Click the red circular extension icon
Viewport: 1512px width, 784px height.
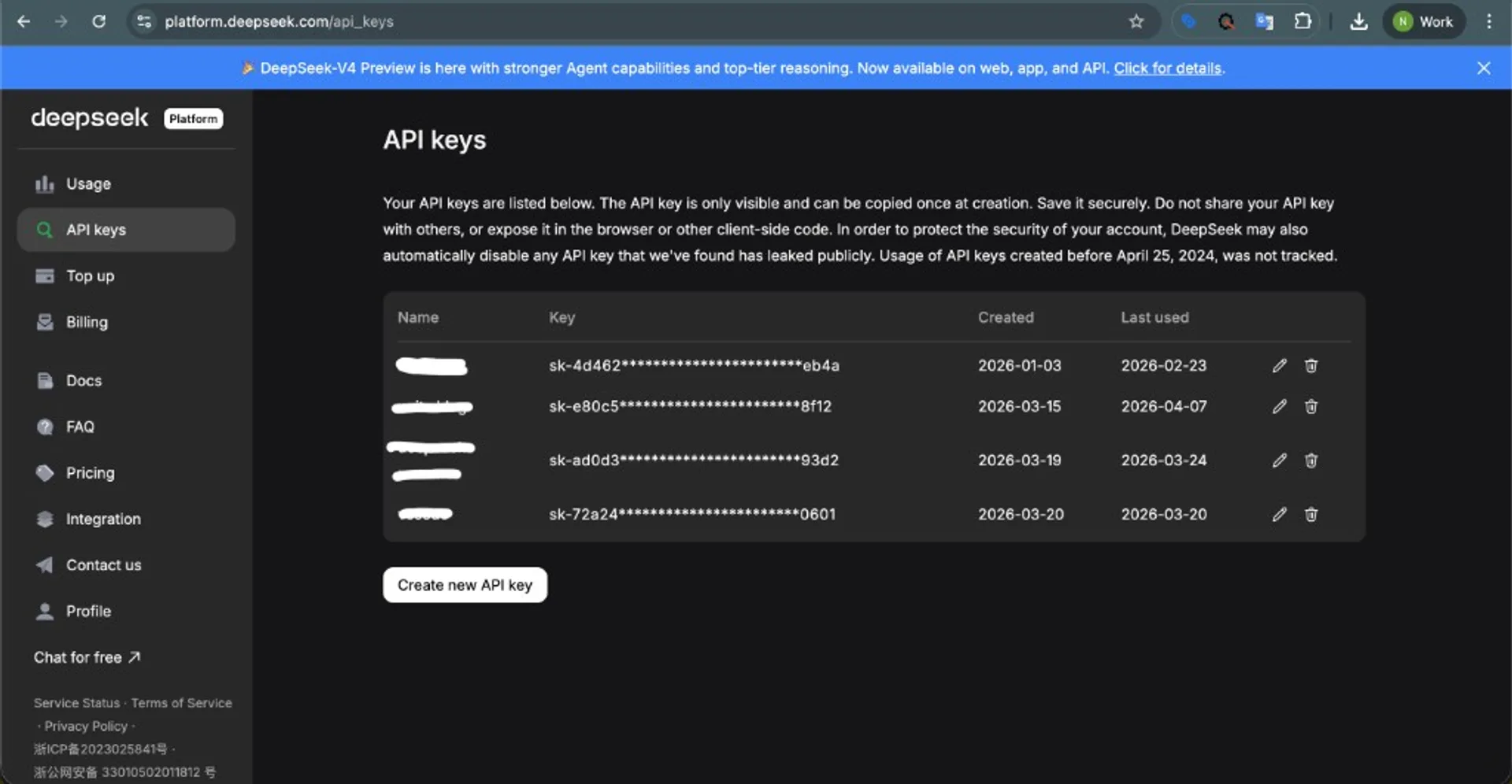(1226, 21)
